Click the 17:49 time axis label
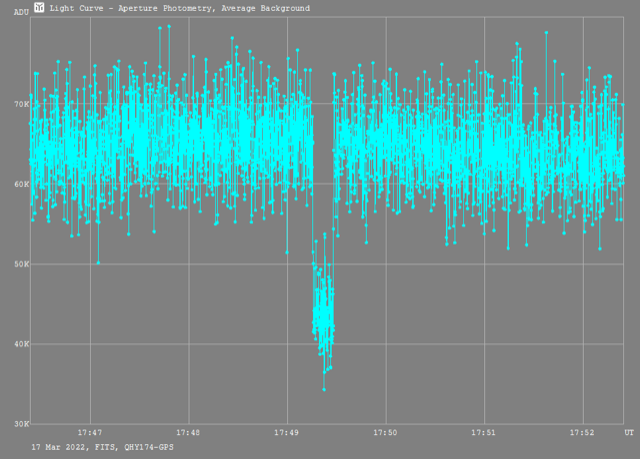The image size is (640, 459). click(287, 432)
